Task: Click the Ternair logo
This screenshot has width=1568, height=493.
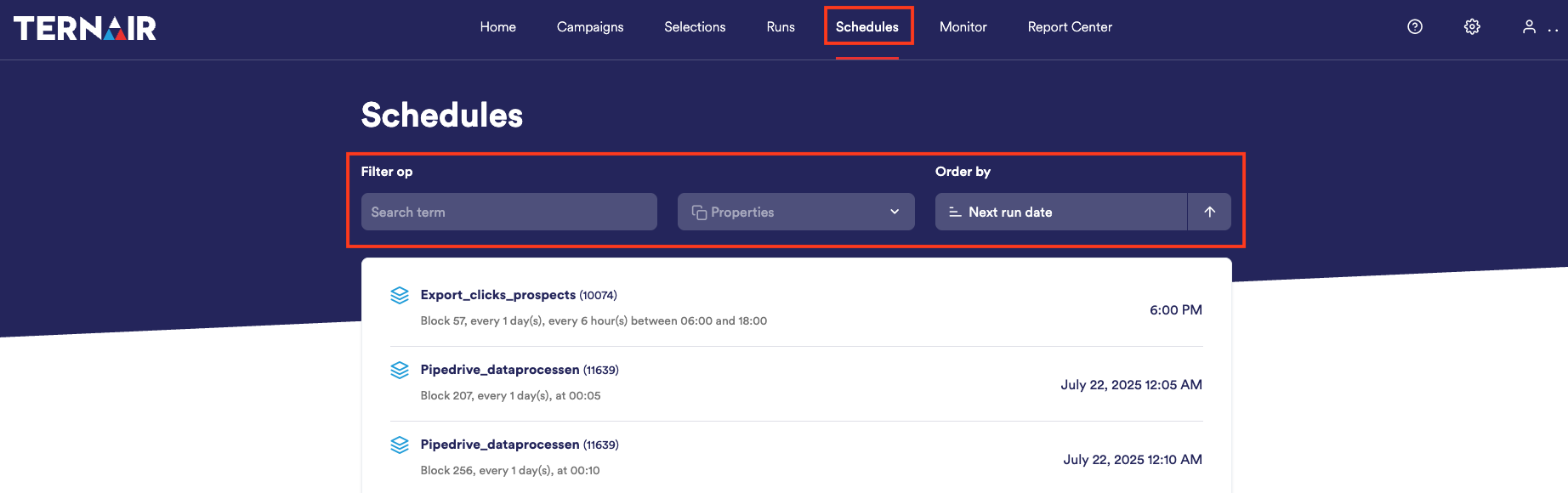Action: 85,28
